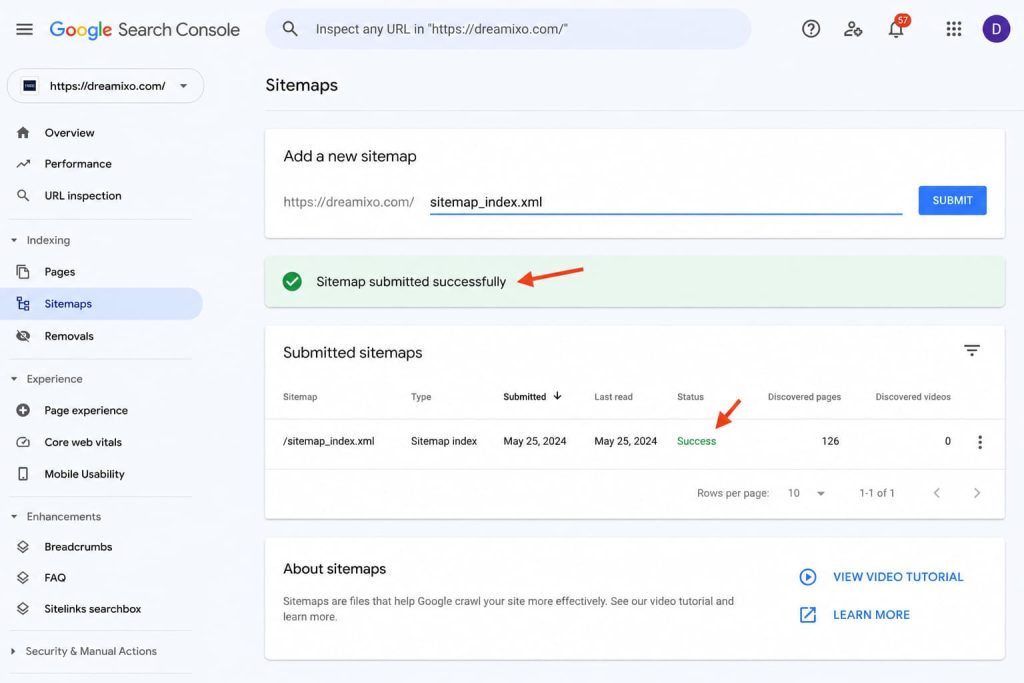Image resolution: width=1024 pixels, height=683 pixels.
Task: Open the Google apps grid icon
Action: click(953, 29)
